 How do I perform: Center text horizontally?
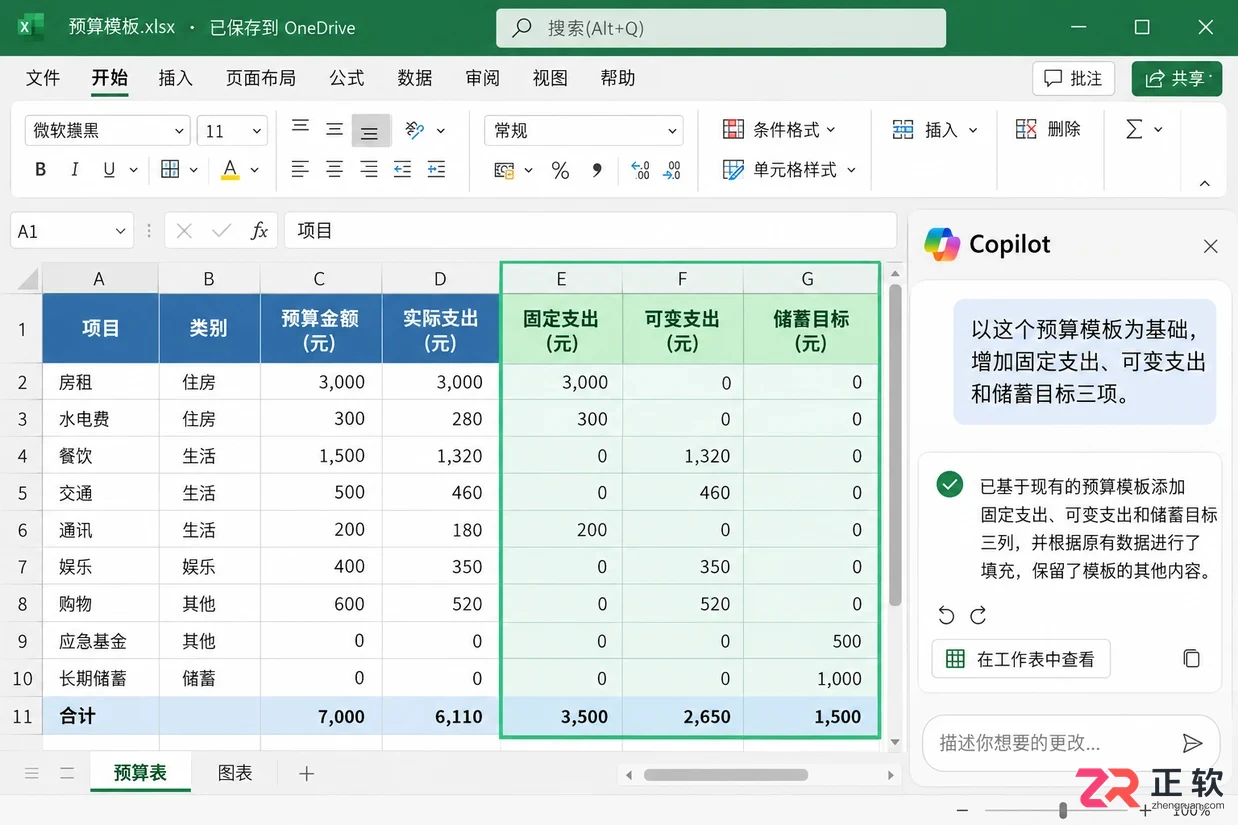pos(335,170)
